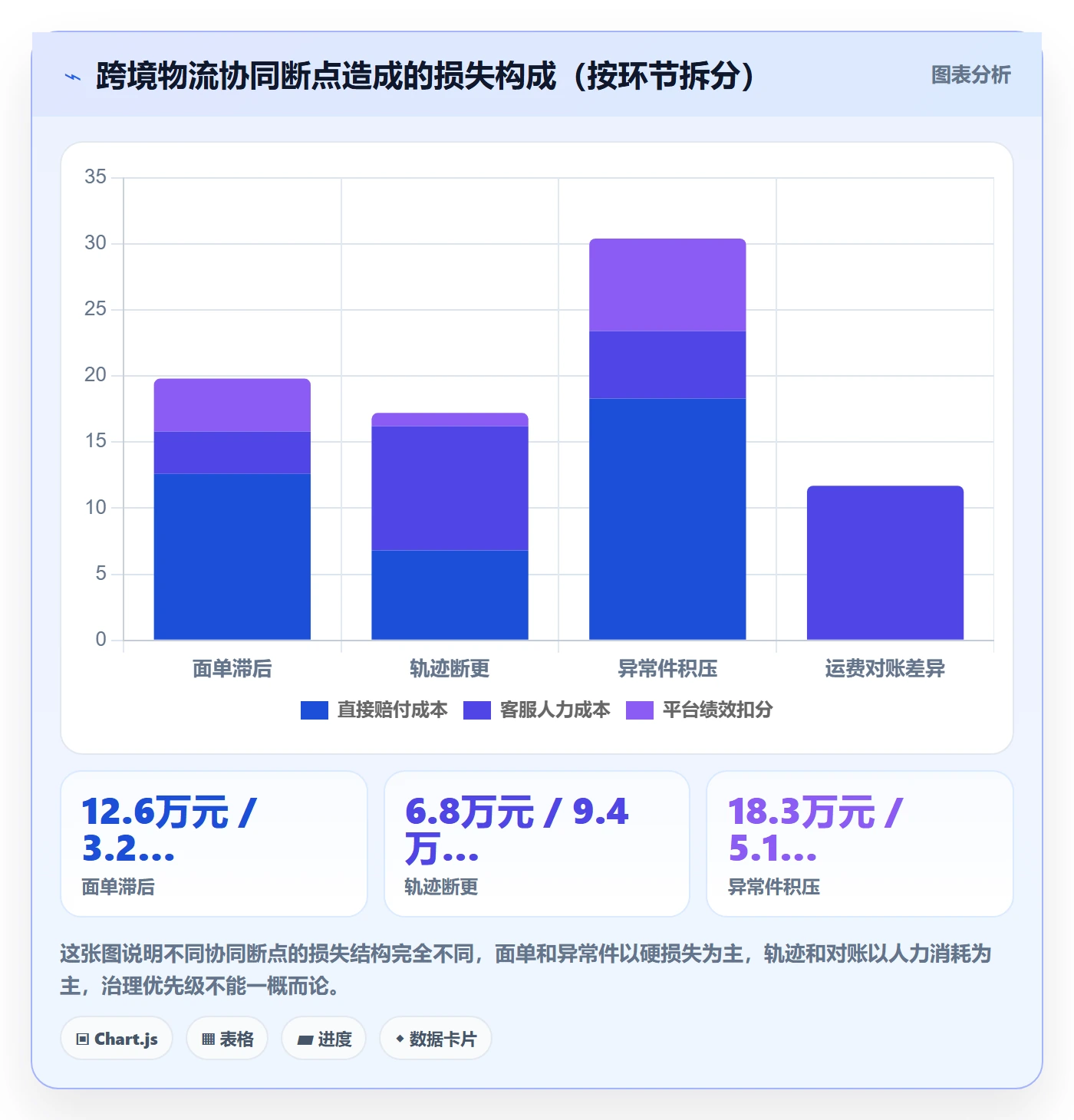This screenshot has height=1120, width=1074.
Task: Click the 图表分析 label in the header
Action: point(970,75)
